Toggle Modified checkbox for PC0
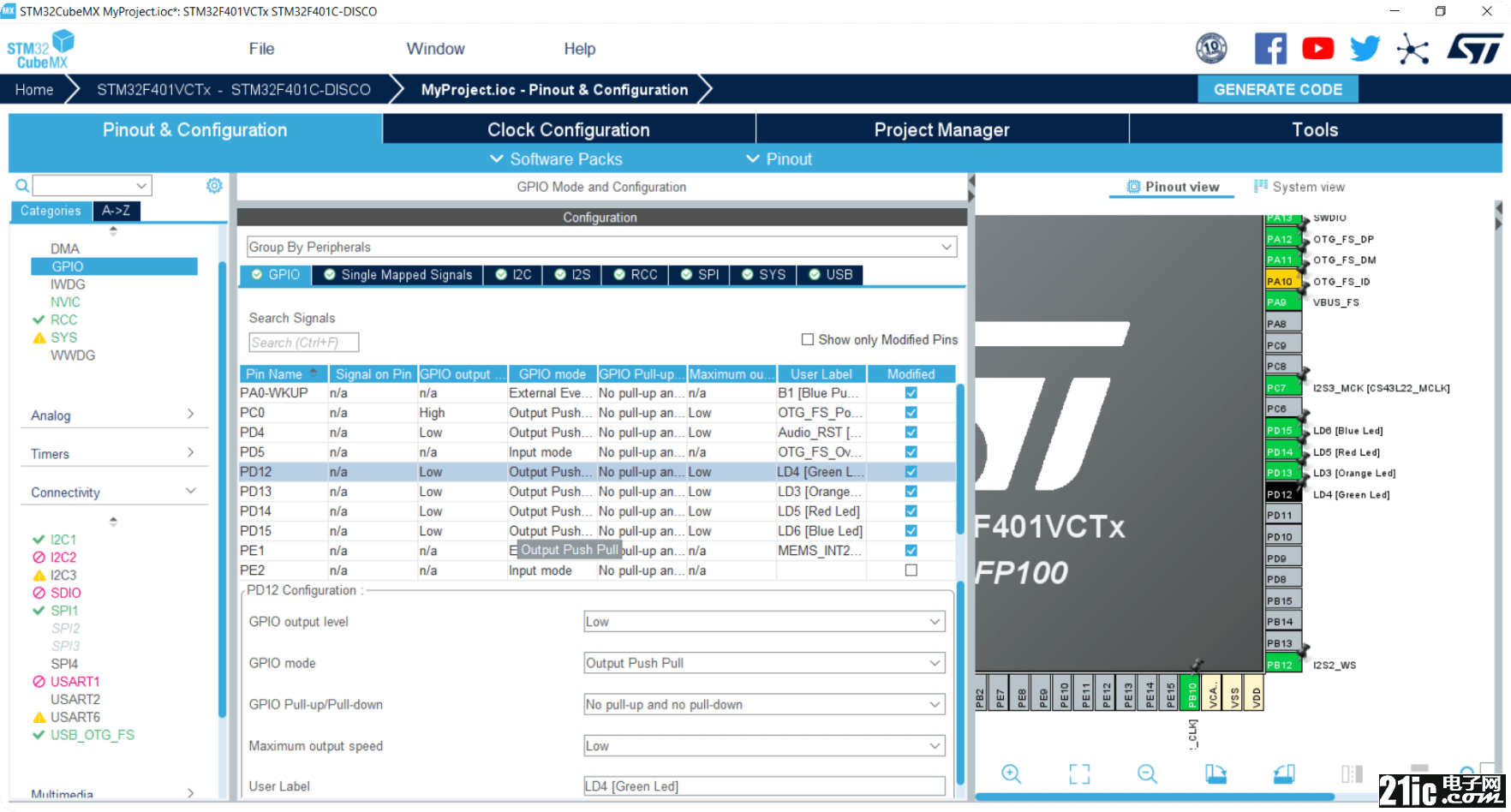 point(911,413)
